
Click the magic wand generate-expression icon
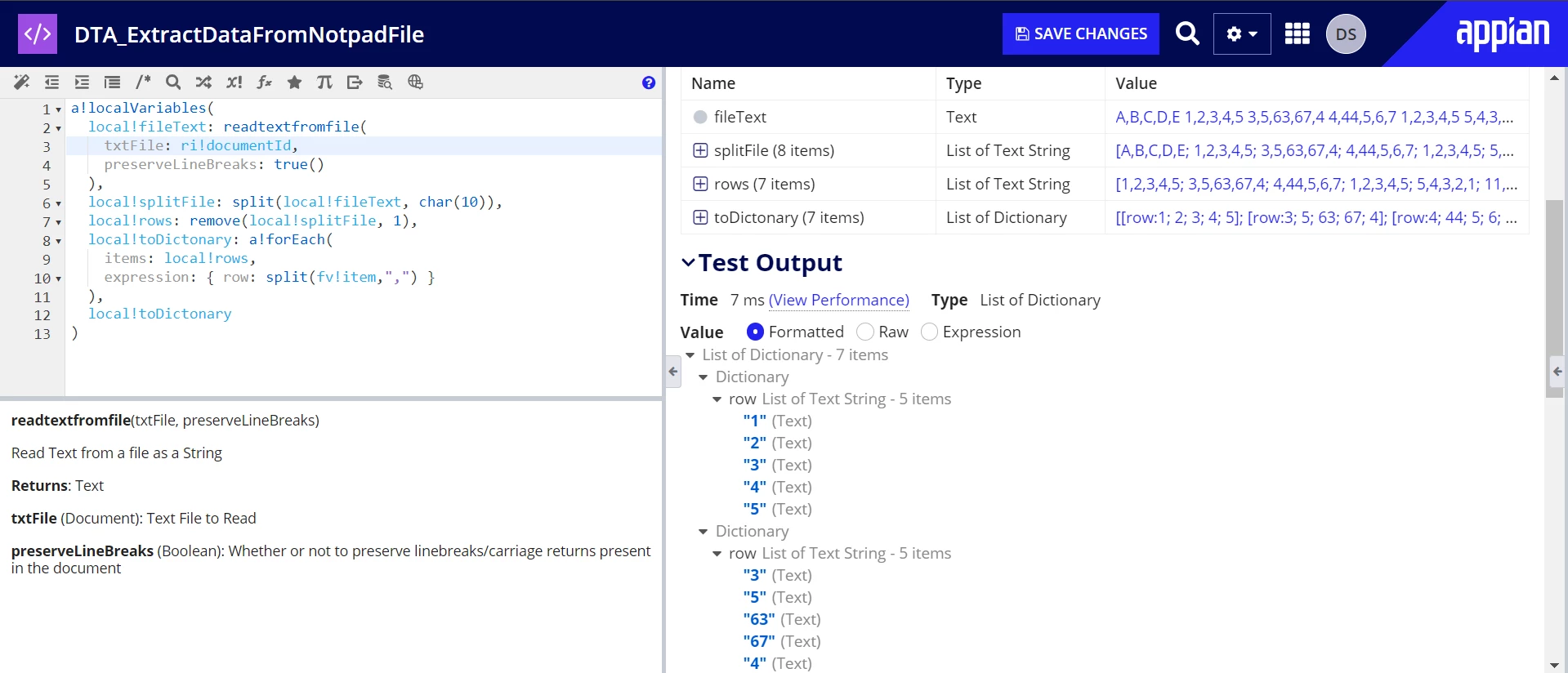(21, 82)
